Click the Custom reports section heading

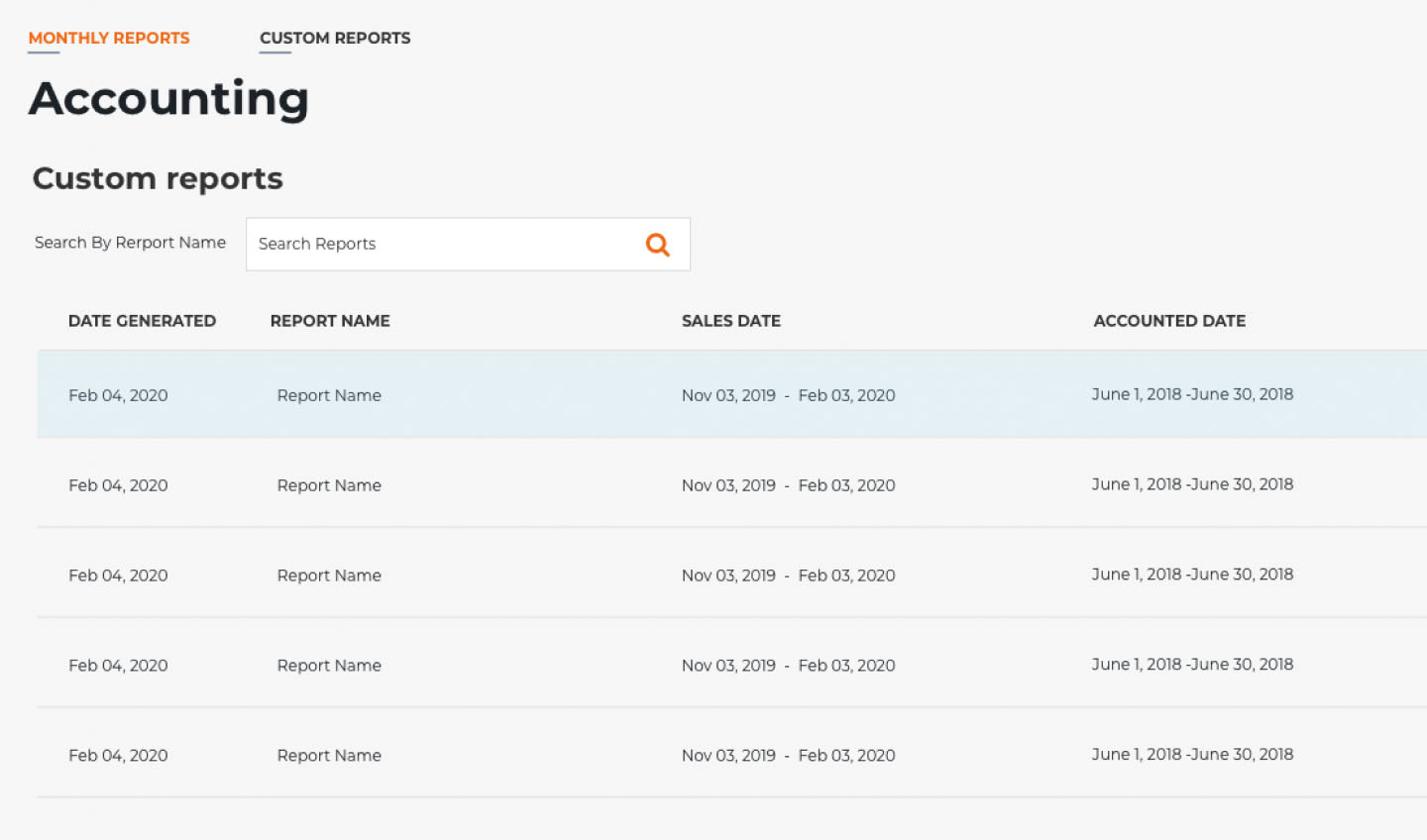[158, 178]
